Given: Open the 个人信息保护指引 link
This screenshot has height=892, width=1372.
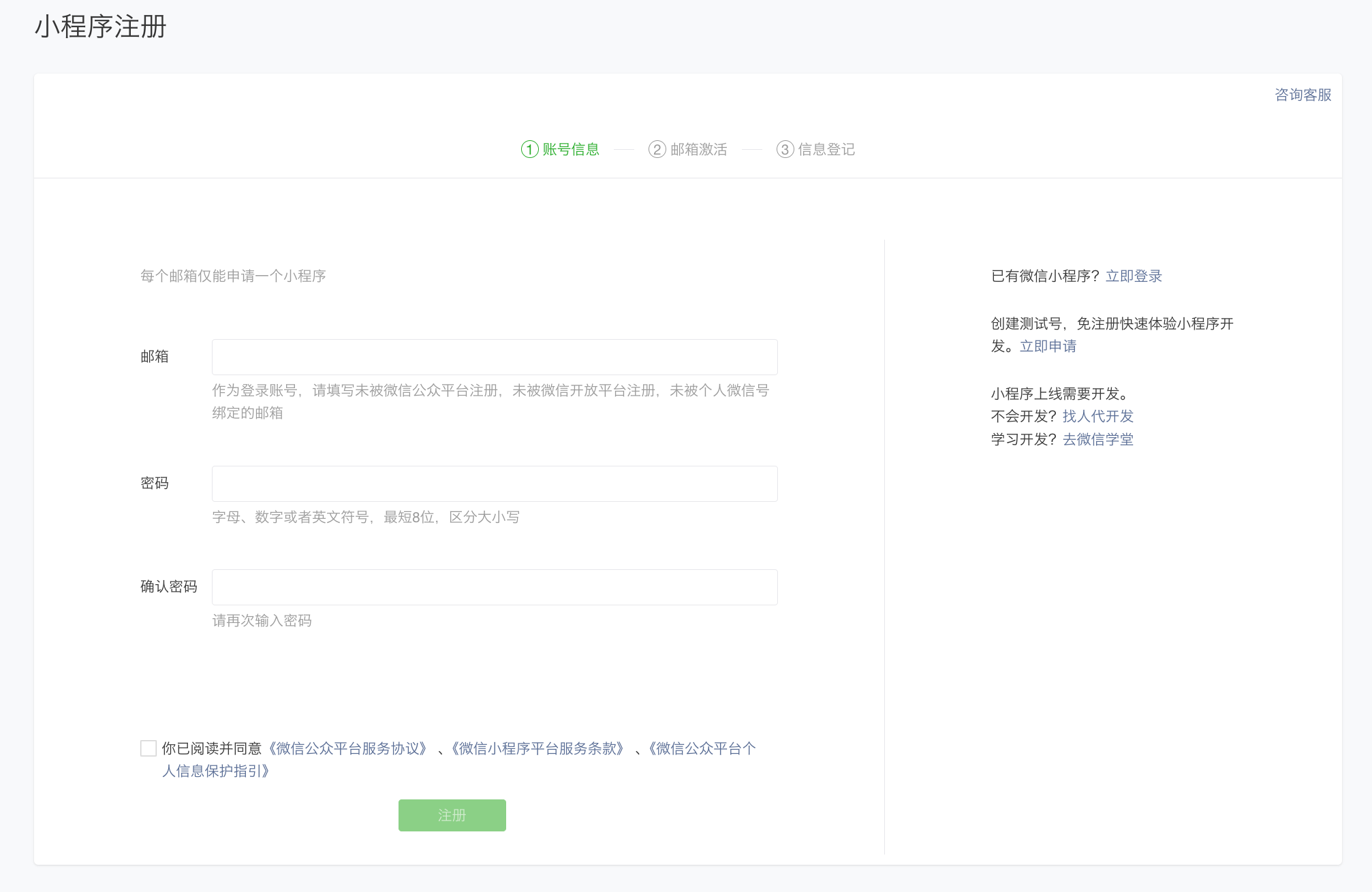Looking at the screenshot, I should click(217, 771).
